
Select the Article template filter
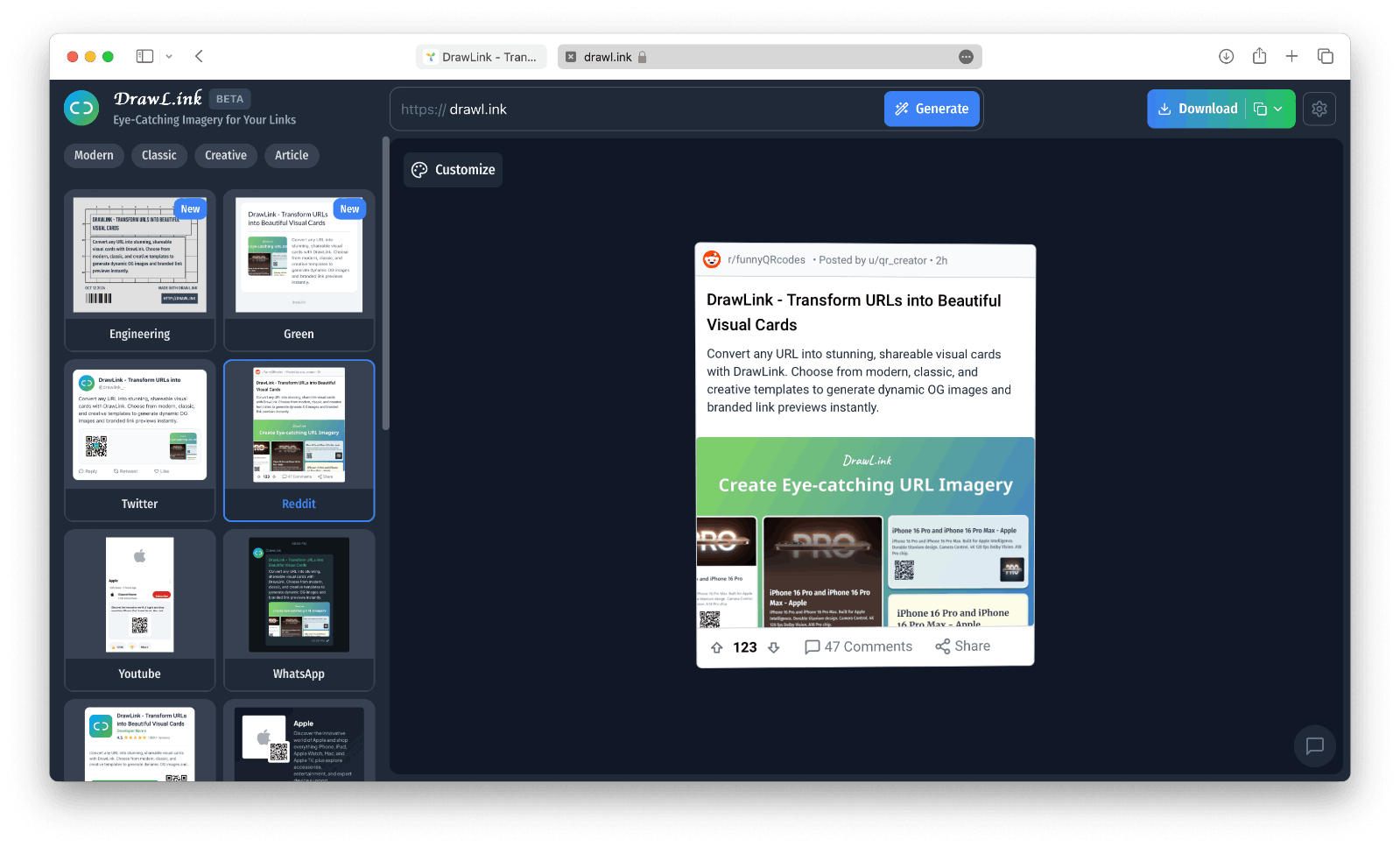[x=292, y=155]
